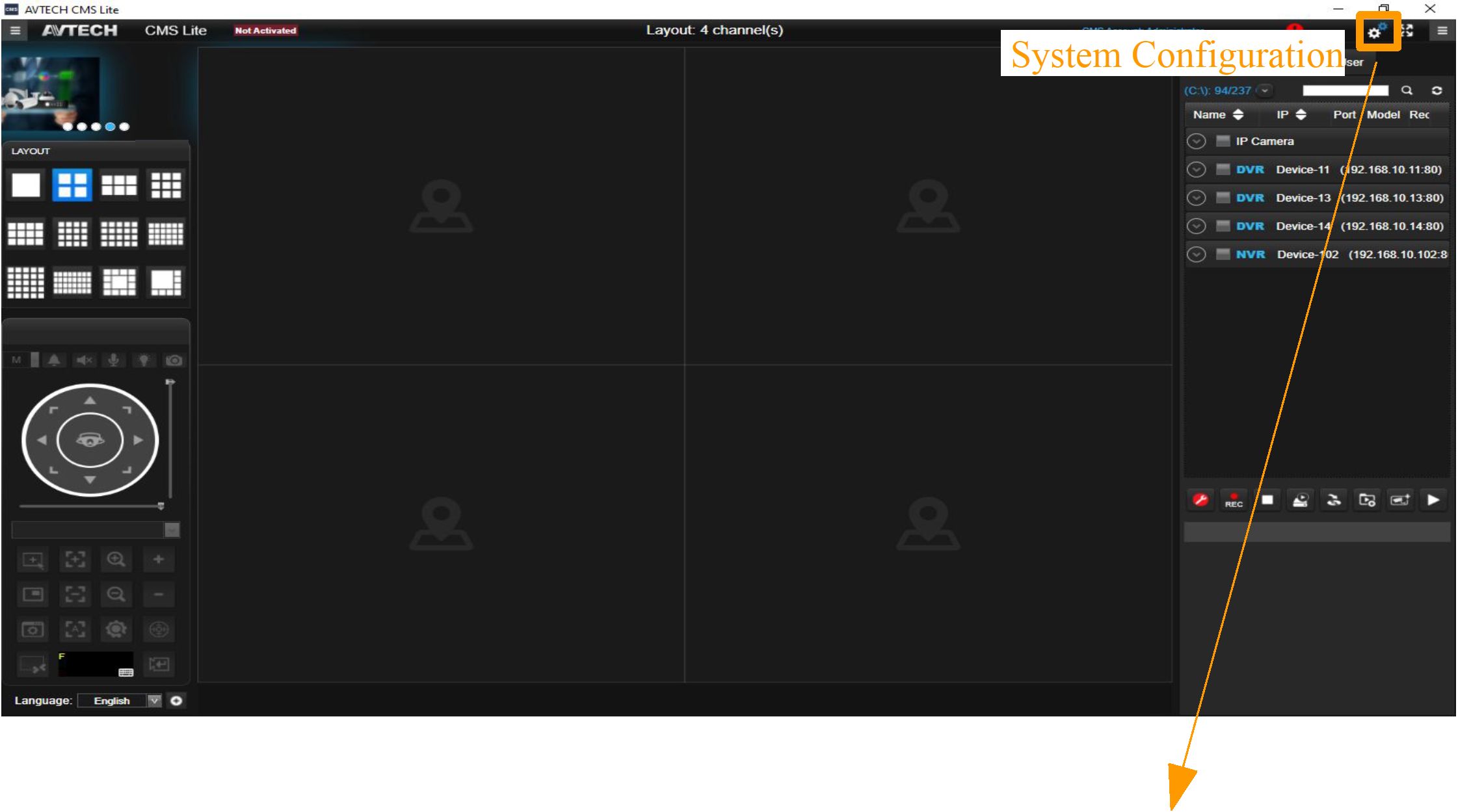The width and height of the screenshot is (1458, 812).
Task: Check the IP Camera group checkbox
Action: point(1223,141)
